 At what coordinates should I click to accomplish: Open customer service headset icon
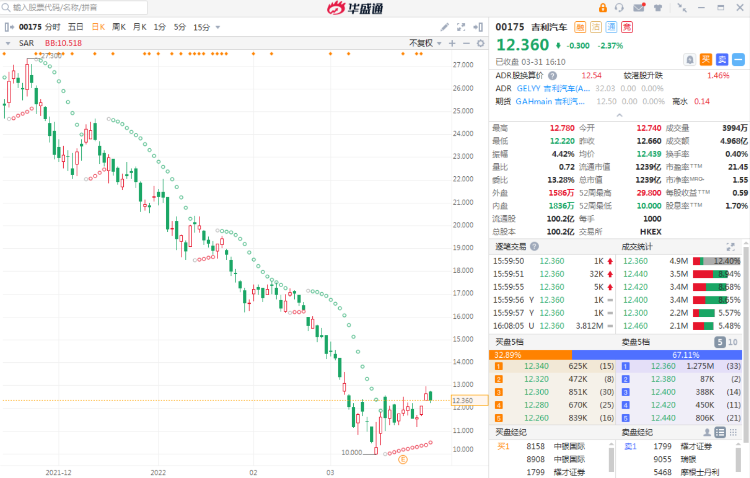tap(619, 8)
